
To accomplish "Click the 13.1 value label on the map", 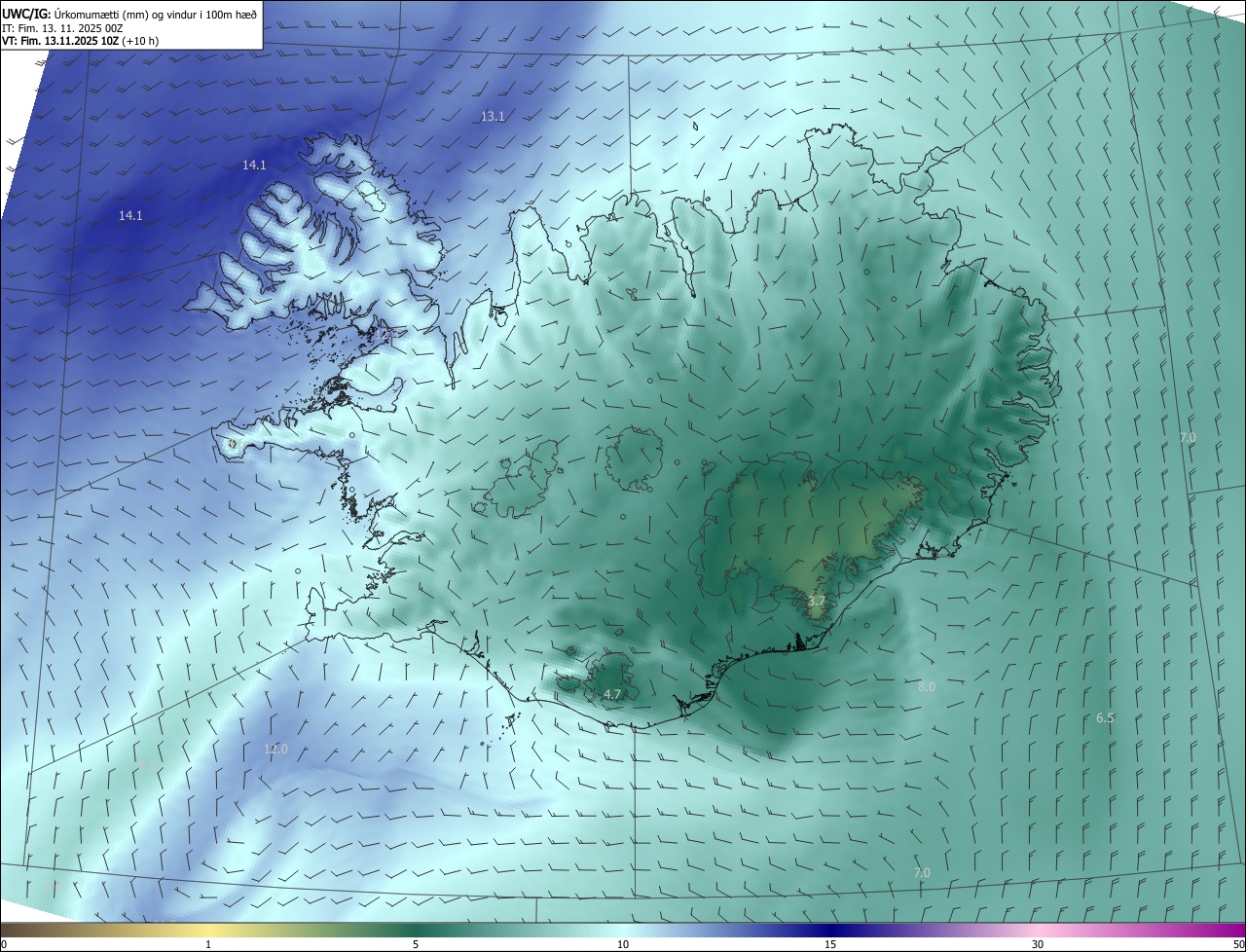I will click(493, 117).
